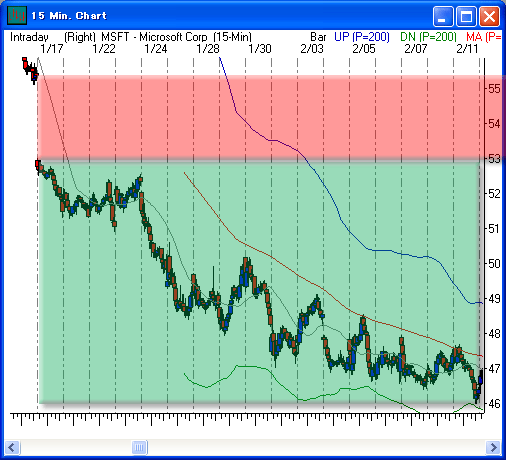Click the Intraday label in header
Image resolution: width=506 pixels, height=460 pixels.
(29, 37)
